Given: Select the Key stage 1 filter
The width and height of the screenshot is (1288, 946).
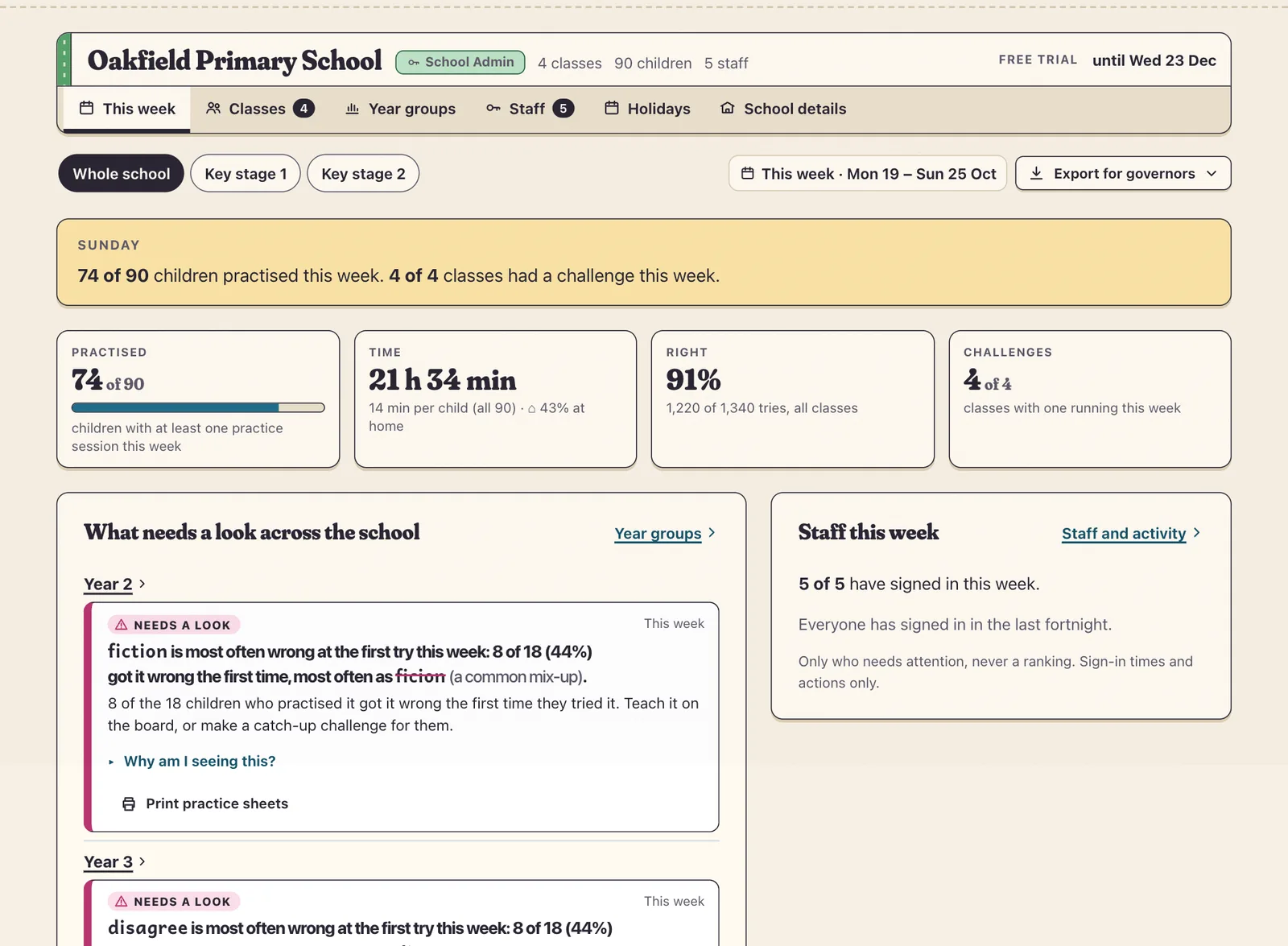Looking at the screenshot, I should click(246, 173).
